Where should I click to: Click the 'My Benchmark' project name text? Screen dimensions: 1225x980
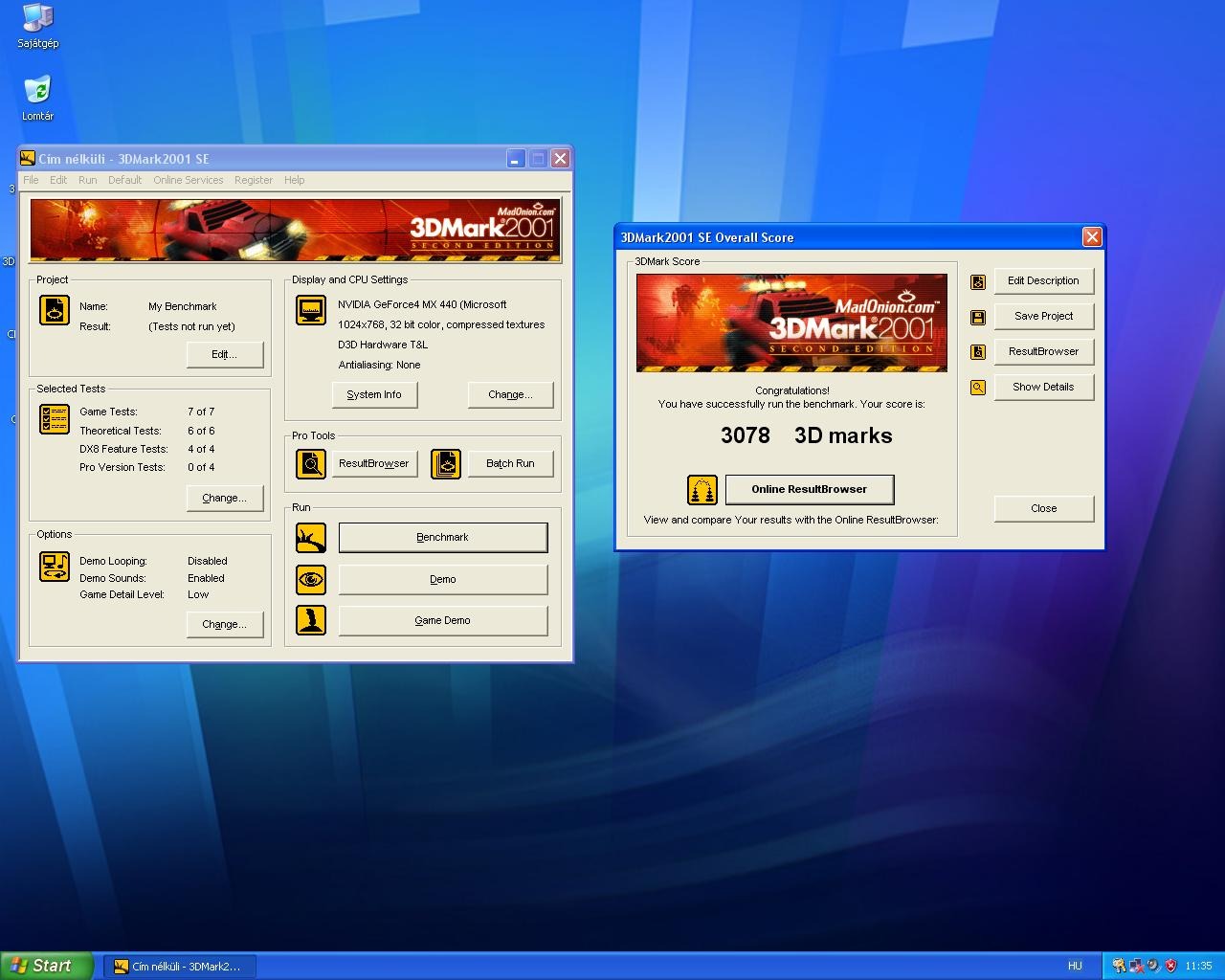[182, 306]
